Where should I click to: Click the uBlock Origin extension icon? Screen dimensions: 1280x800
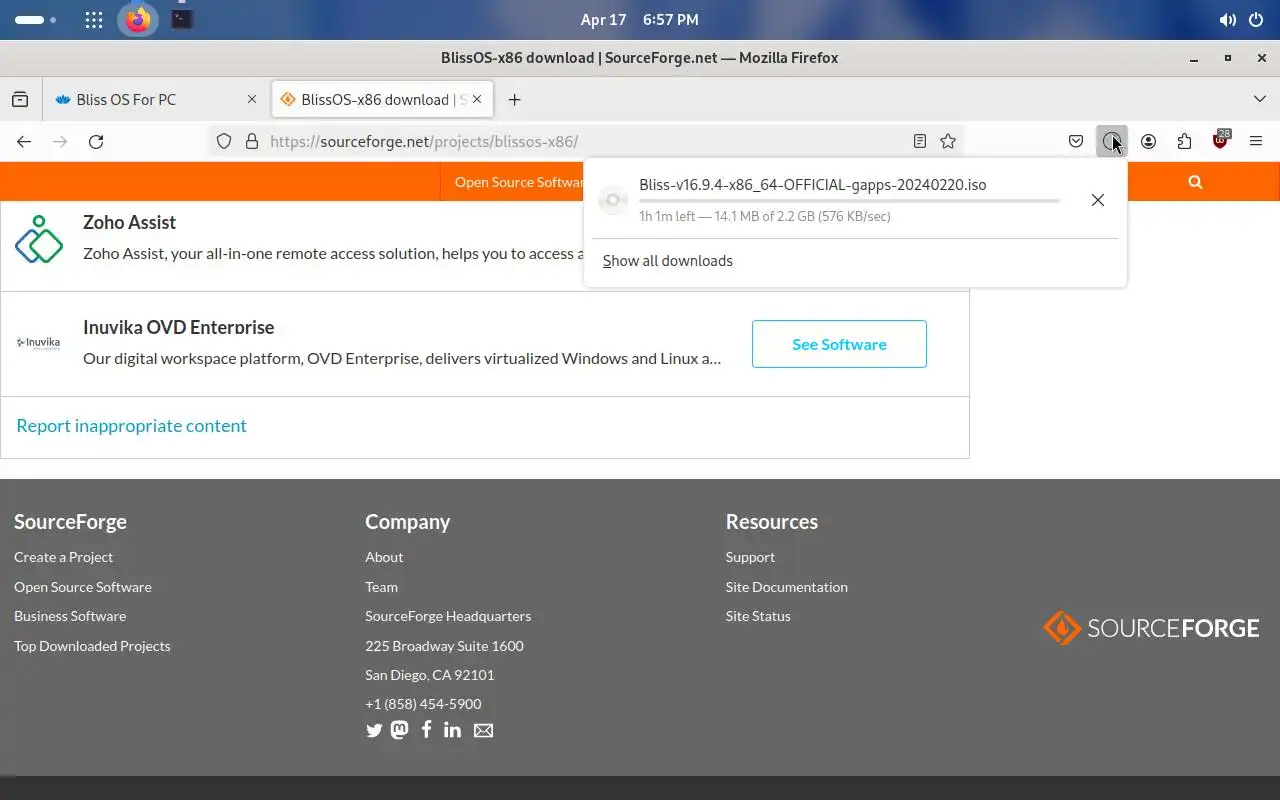[1220, 141]
